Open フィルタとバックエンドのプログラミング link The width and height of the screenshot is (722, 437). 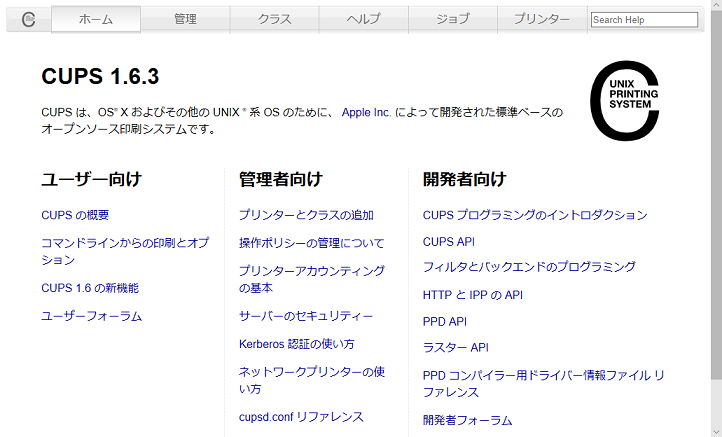pyautogui.click(x=529, y=267)
